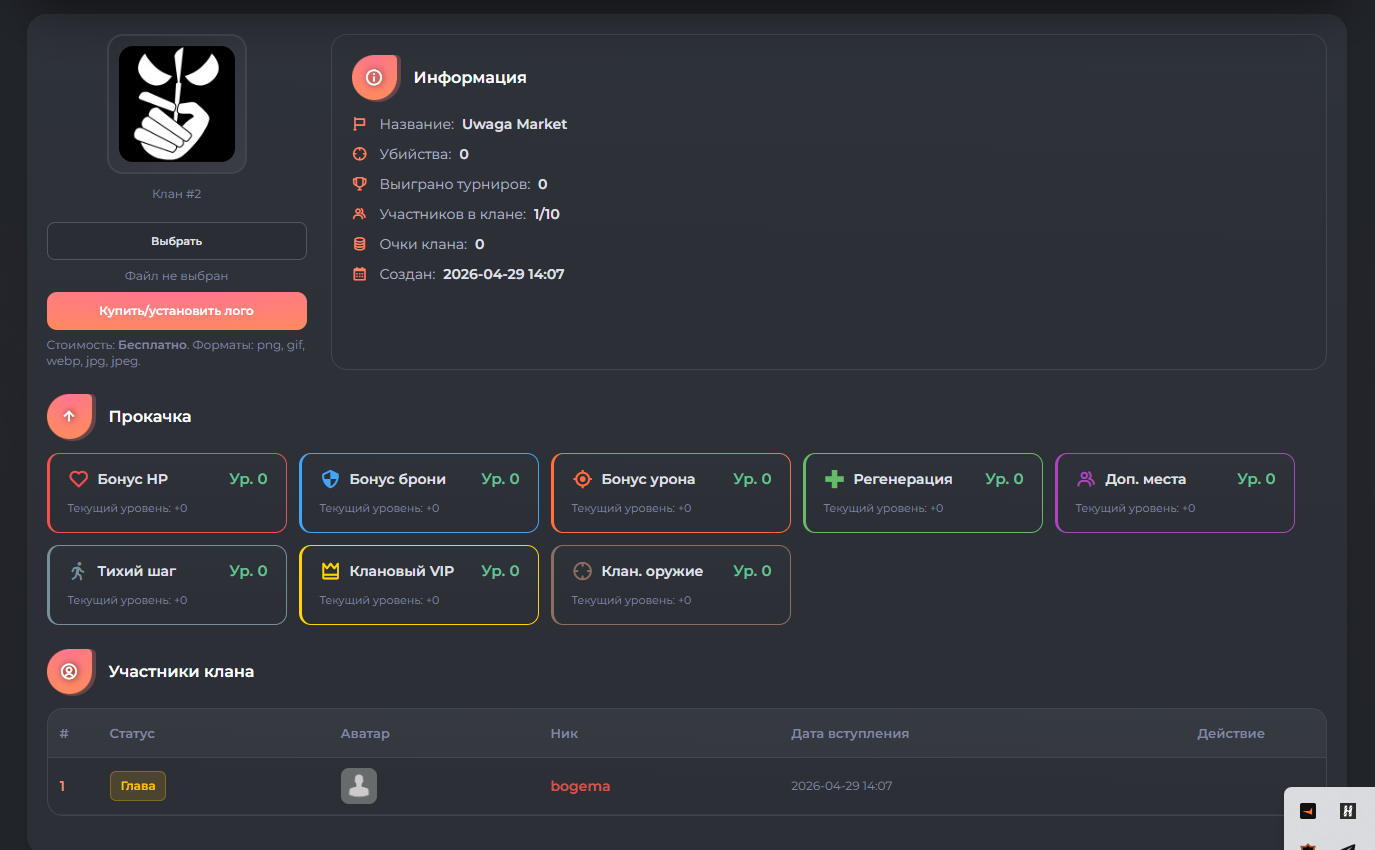Click the person icon next to Участники клана
1375x850 pixels.
point(69,671)
